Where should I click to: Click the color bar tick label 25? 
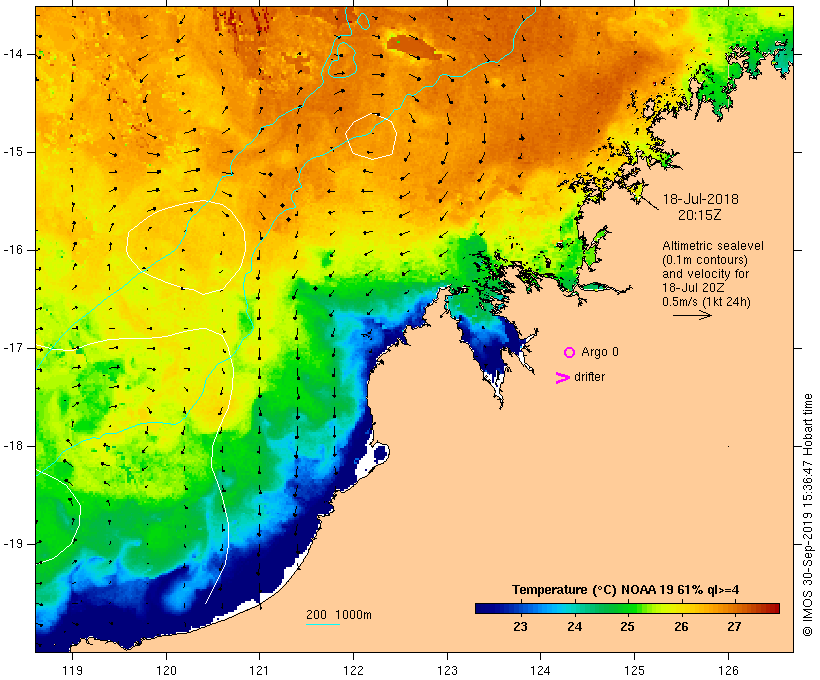coord(628,627)
